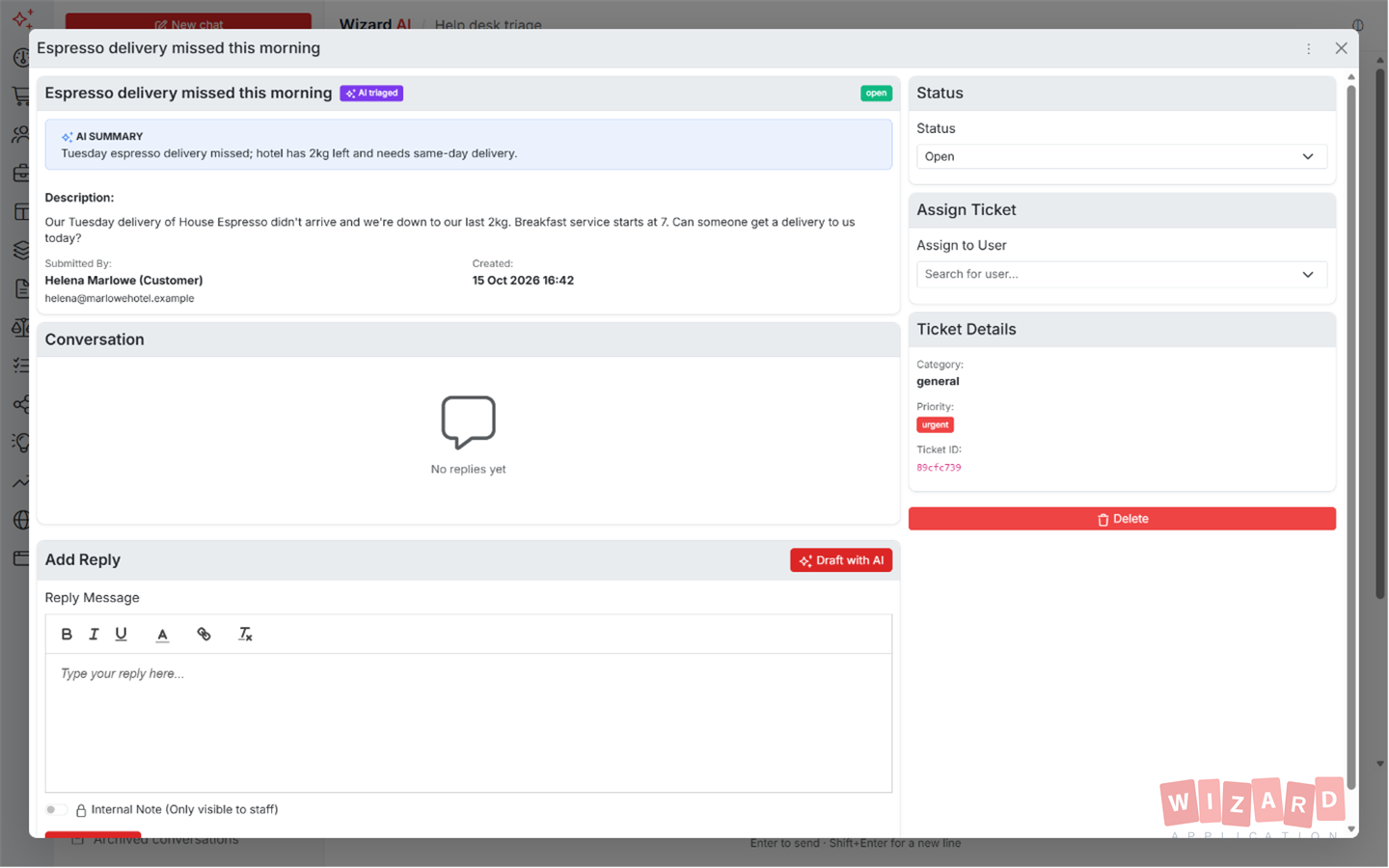Open the three-dot options menu in ticket header
1389x868 pixels.
(1309, 48)
